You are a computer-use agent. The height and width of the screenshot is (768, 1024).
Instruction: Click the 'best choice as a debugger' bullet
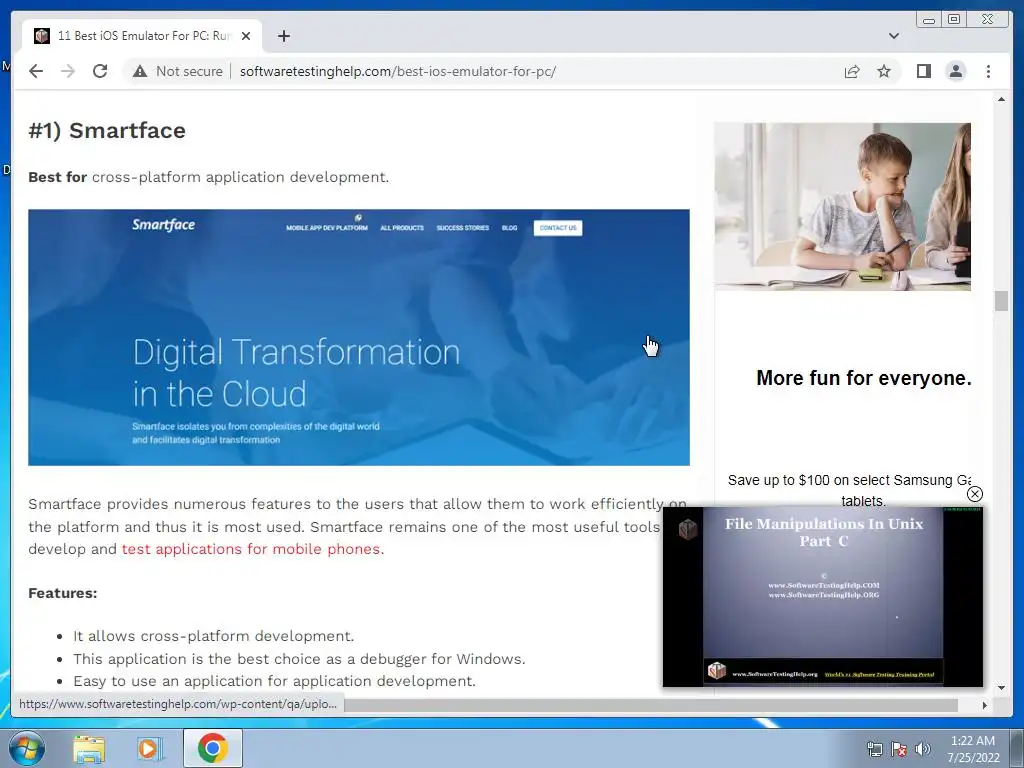point(299,659)
